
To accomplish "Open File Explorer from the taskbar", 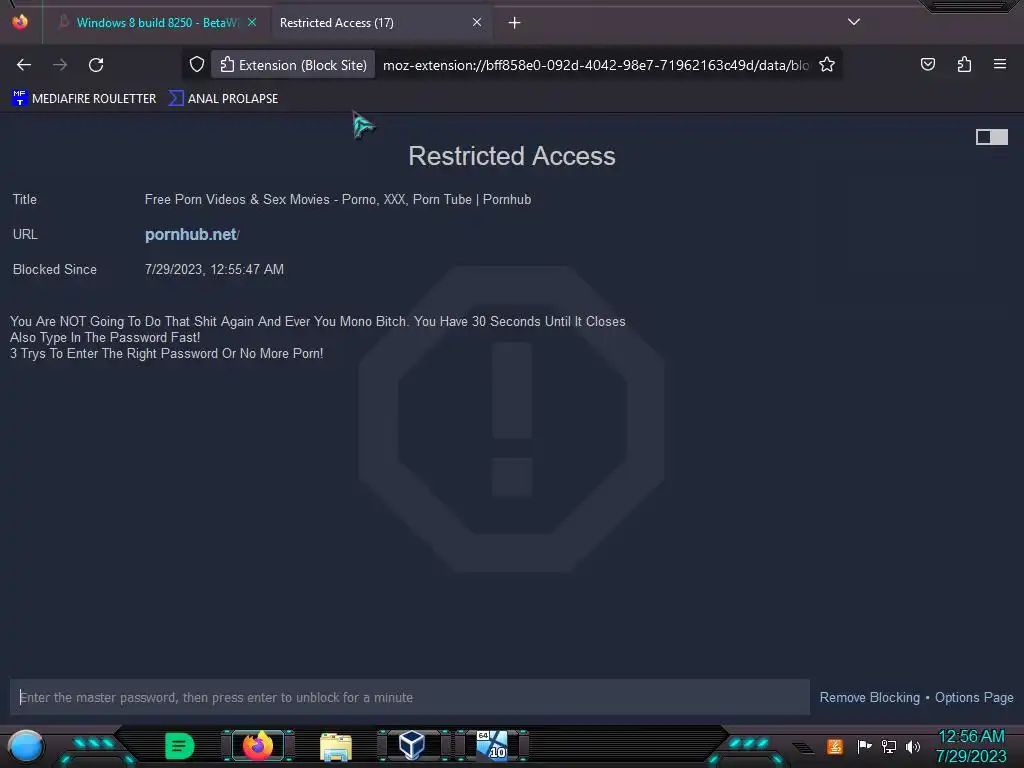I will pyautogui.click(x=336, y=746).
